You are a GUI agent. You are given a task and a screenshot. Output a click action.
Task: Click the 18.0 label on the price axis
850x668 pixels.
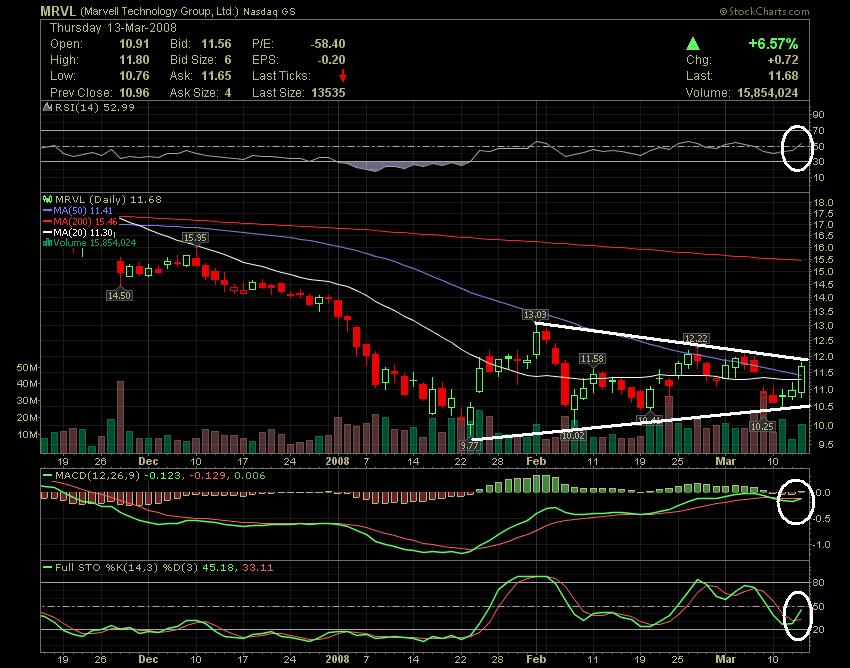pos(823,203)
